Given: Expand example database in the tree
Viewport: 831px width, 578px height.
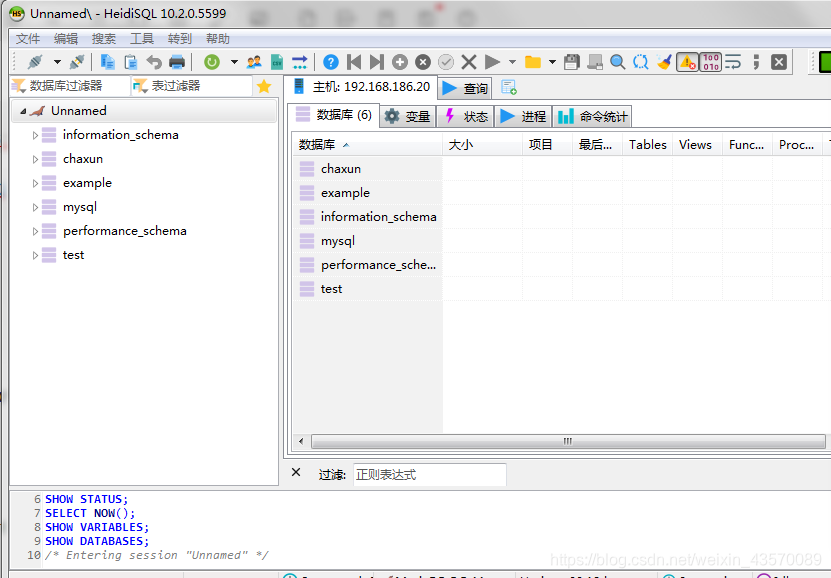Looking at the screenshot, I should click(x=35, y=183).
